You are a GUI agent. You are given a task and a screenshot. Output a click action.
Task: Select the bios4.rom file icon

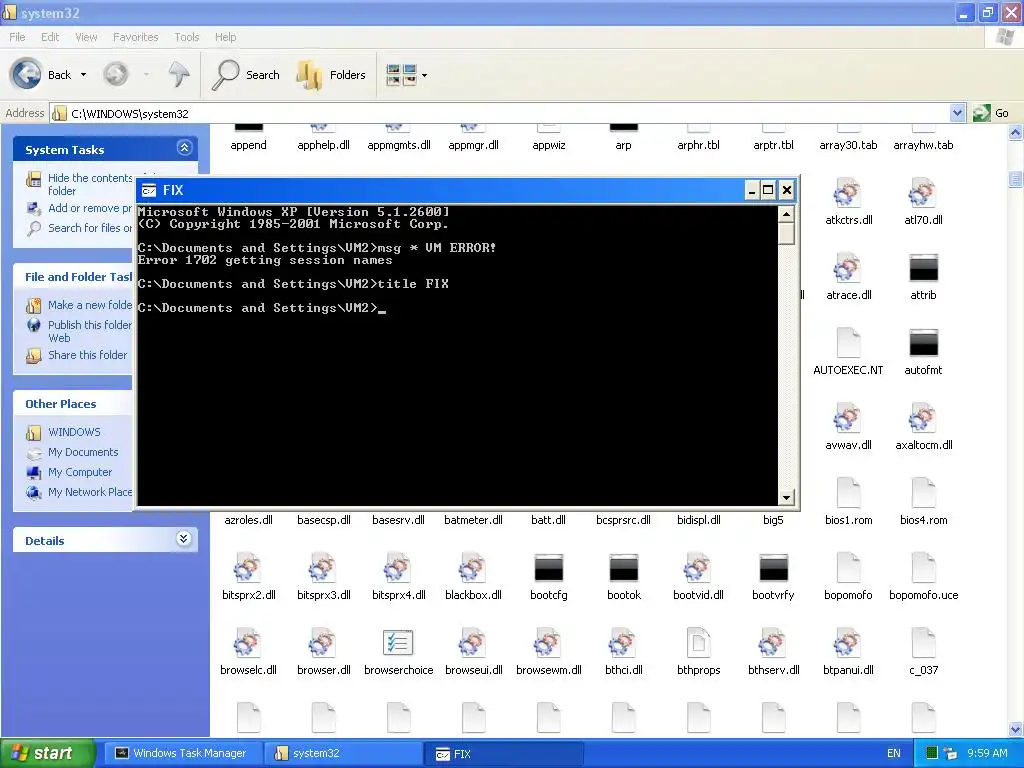tap(923, 494)
